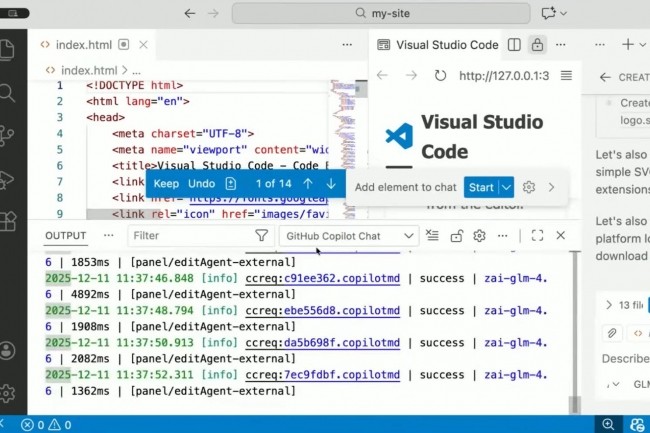Viewport: 650px width, 433px height.
Task: Open browser group more actions menu
Action: pos(561,45)
